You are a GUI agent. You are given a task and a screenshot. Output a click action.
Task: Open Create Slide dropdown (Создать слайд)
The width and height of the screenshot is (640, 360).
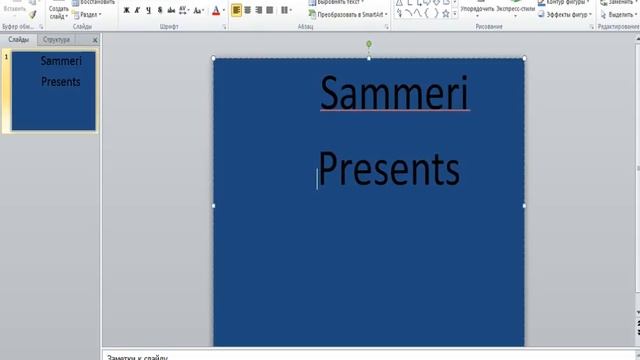tap(59, 13)
